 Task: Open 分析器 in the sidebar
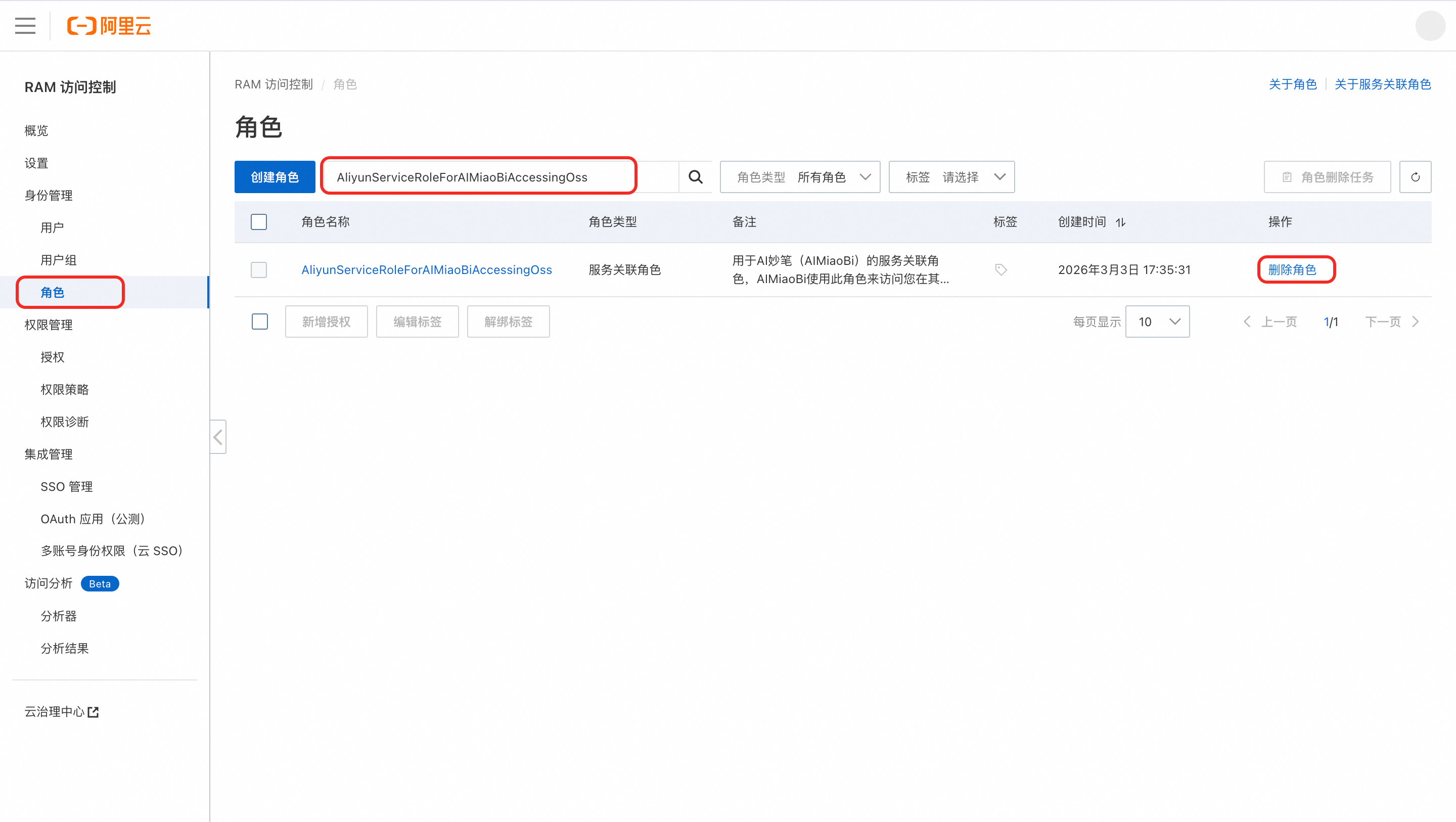58,616
